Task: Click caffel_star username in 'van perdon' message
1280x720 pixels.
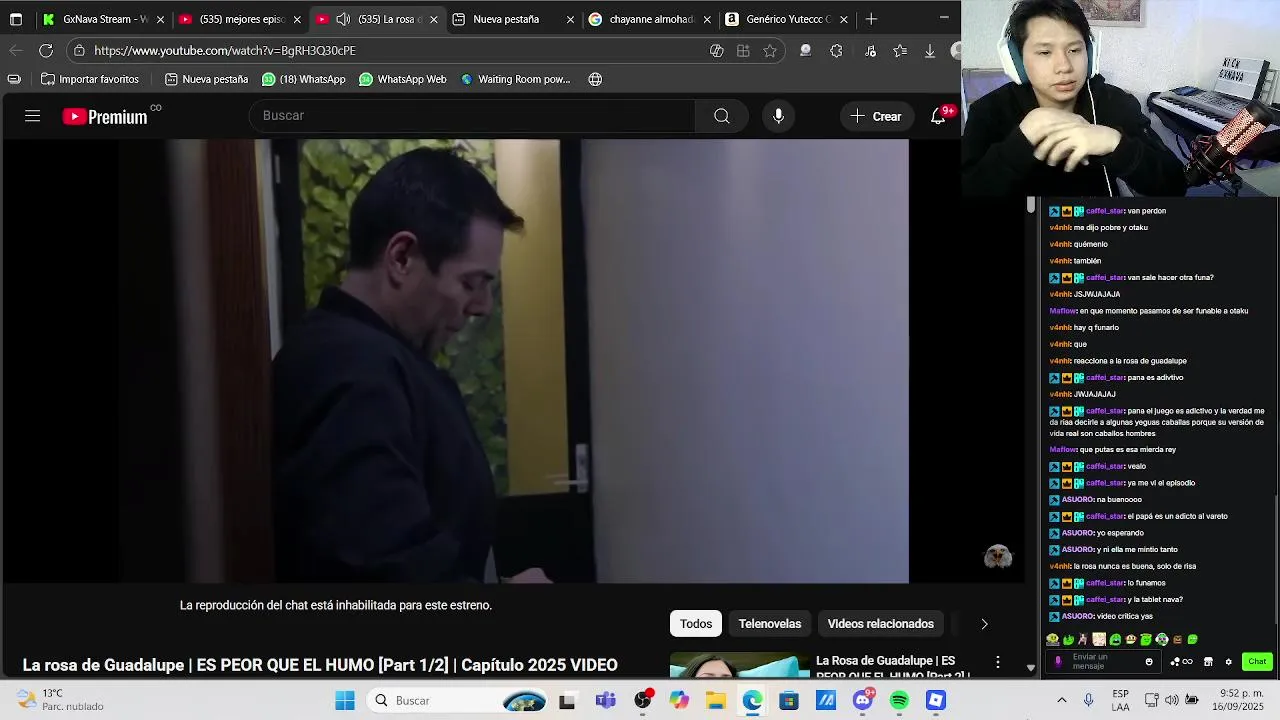Action: 1105,211
